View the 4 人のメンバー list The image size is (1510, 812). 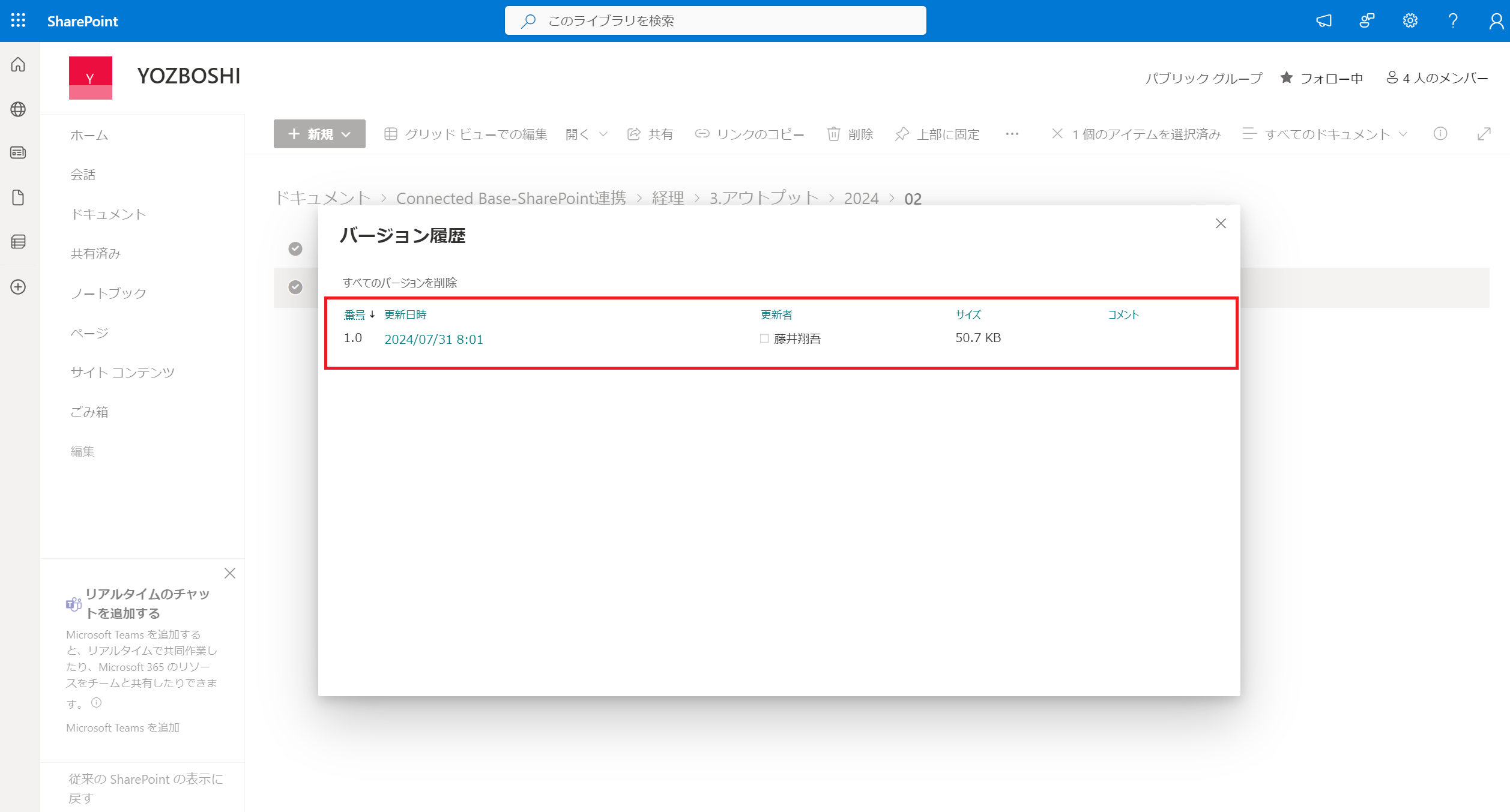pyautogui.click(x=1437, y=78)
